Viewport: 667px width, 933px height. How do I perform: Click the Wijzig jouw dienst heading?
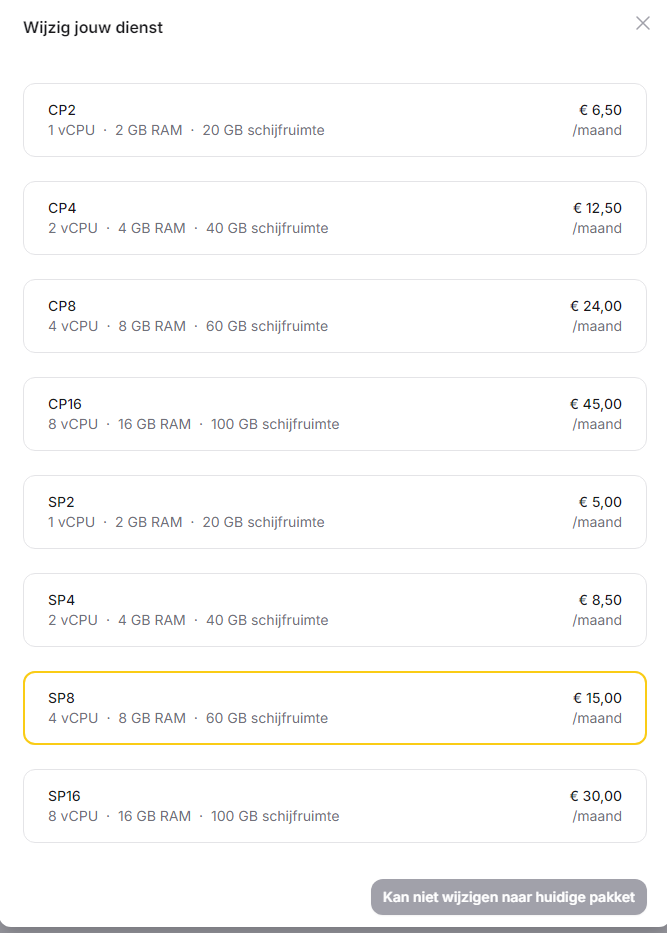point(93,27)
